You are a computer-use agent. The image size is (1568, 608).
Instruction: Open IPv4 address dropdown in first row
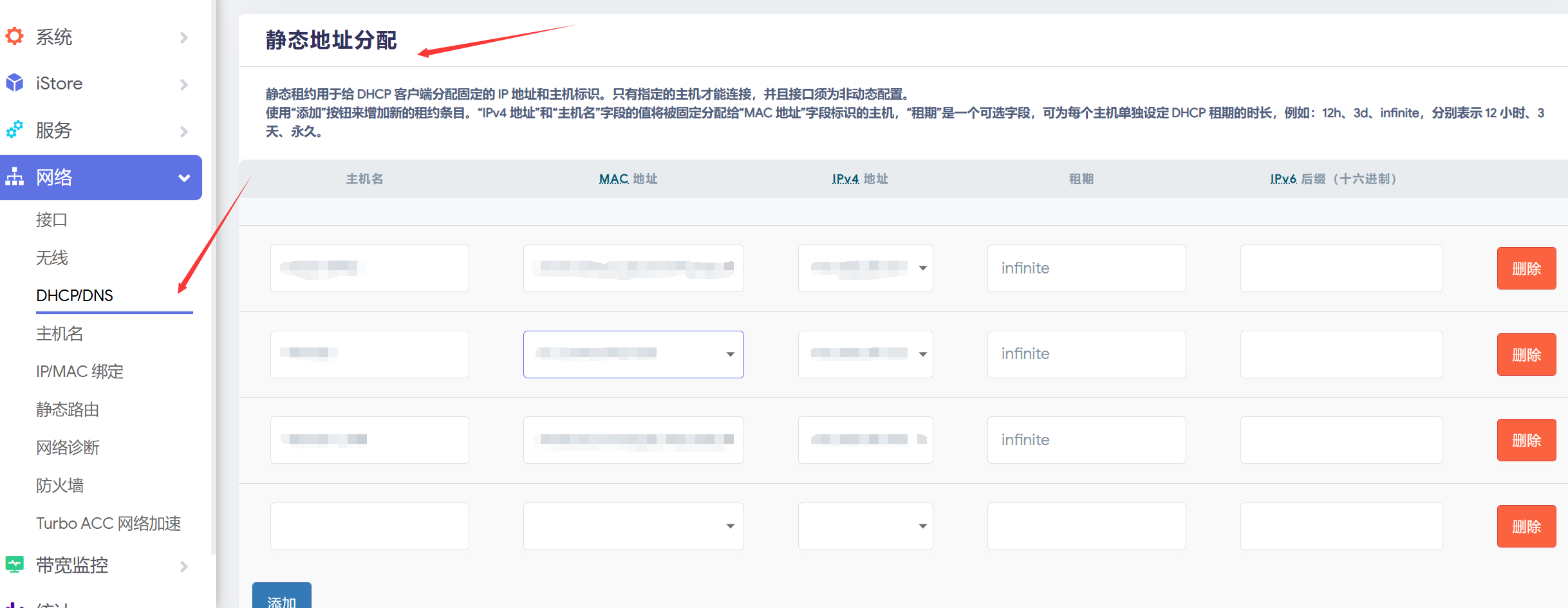(922, 268)
